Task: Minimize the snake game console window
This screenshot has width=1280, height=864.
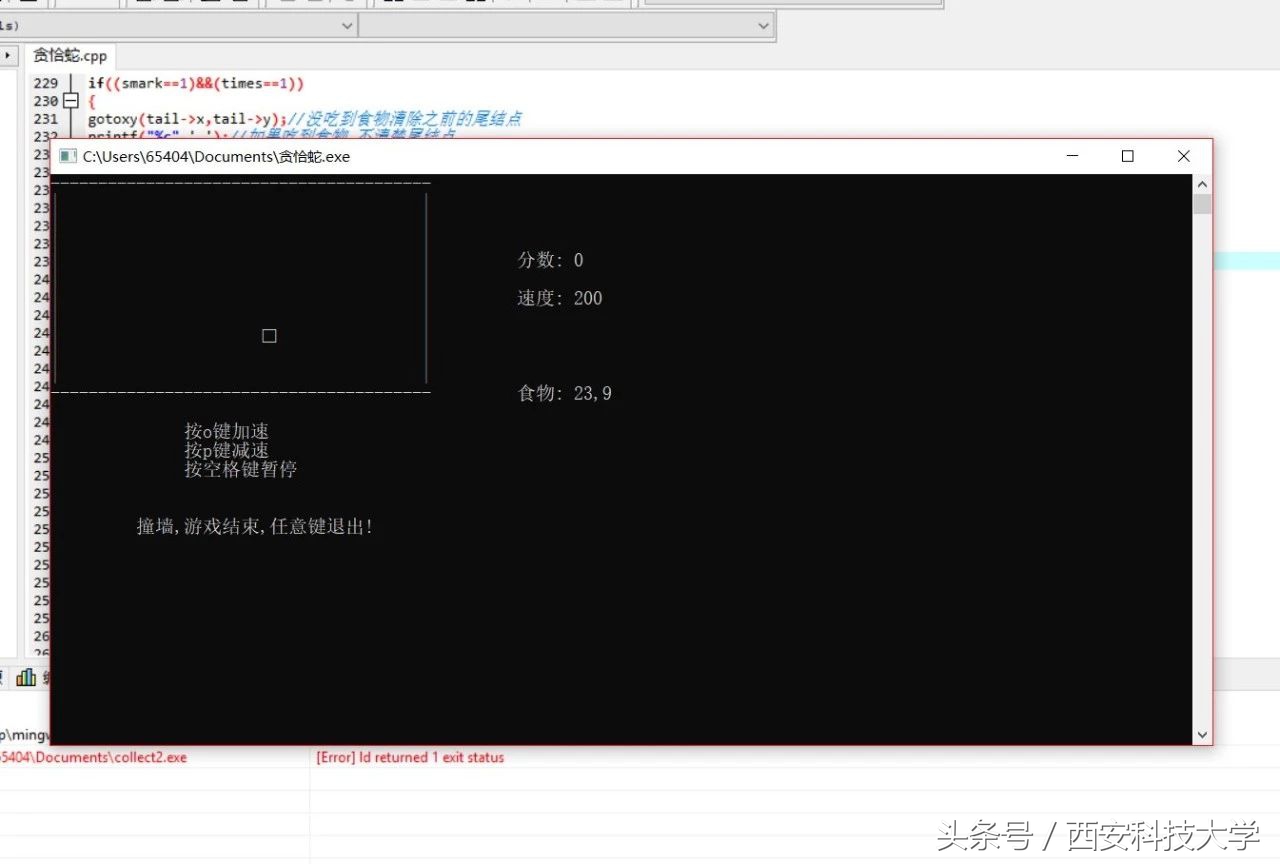Action: [1072, 156]
